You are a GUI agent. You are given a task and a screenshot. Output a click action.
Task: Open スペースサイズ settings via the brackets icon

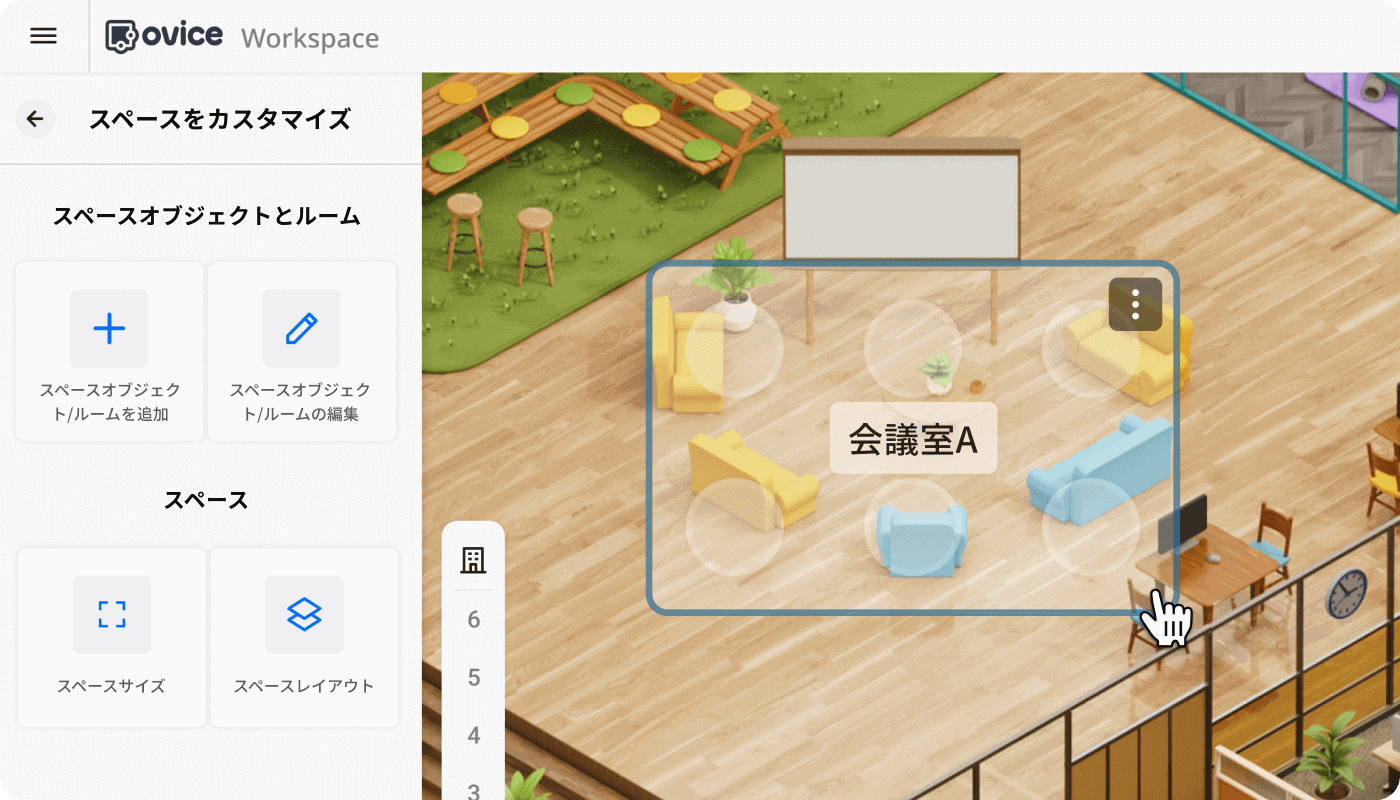coord(111,614)
